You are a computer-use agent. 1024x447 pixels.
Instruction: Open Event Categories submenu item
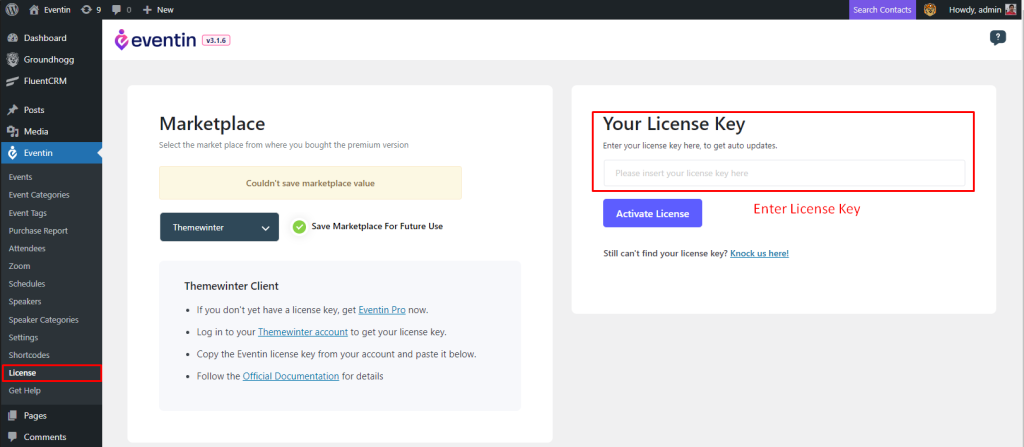coord(39,195)
